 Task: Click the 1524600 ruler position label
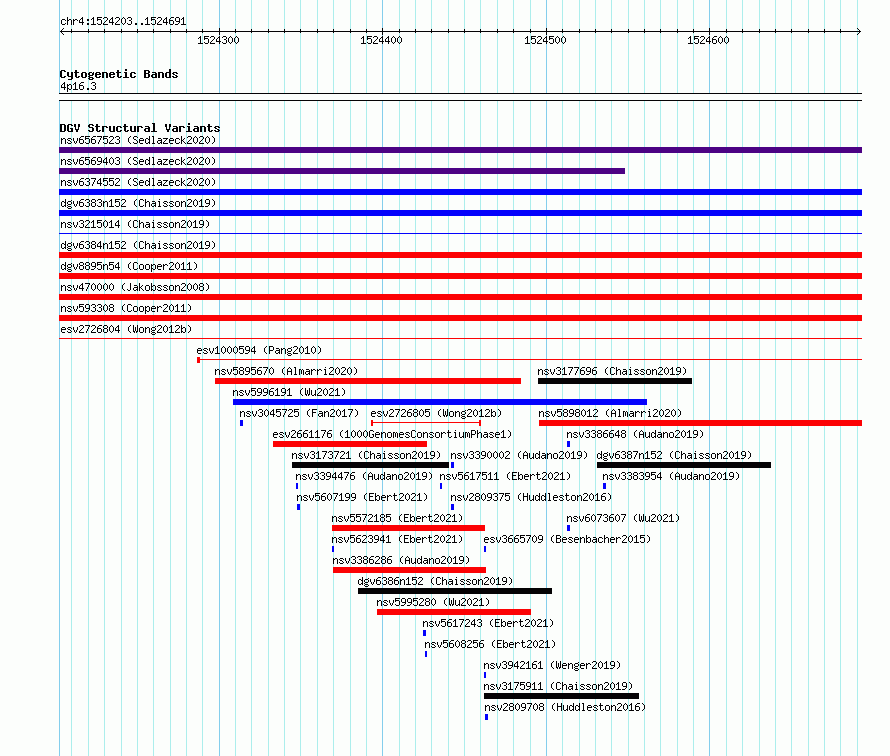pyautogui.click(x=708, y=40)
